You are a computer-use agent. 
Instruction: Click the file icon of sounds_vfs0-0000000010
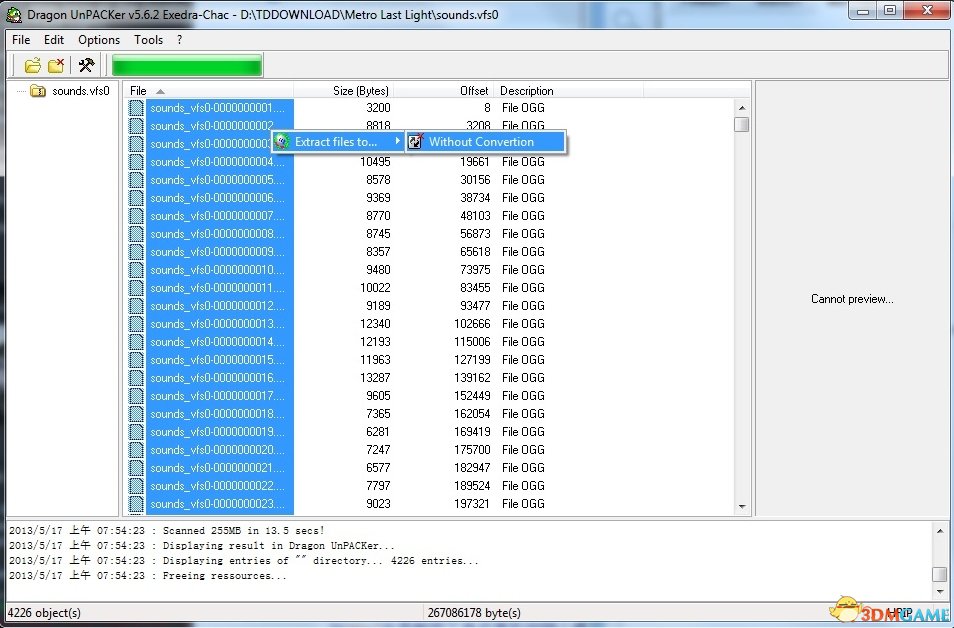tap(136, 270)
